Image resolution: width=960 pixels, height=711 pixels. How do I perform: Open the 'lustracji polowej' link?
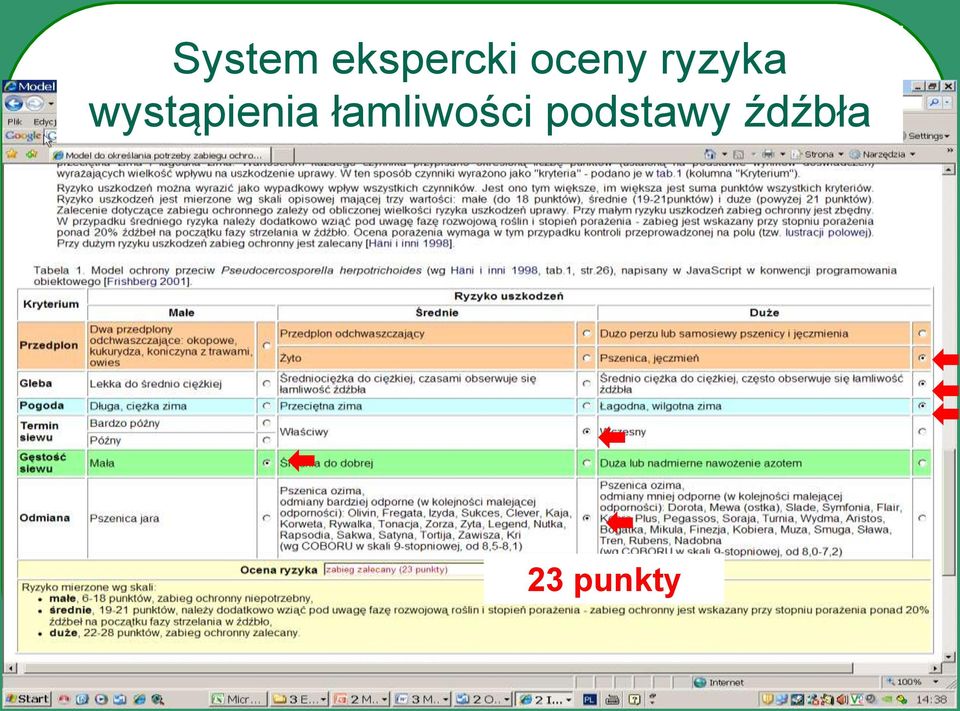pos(827,232)
